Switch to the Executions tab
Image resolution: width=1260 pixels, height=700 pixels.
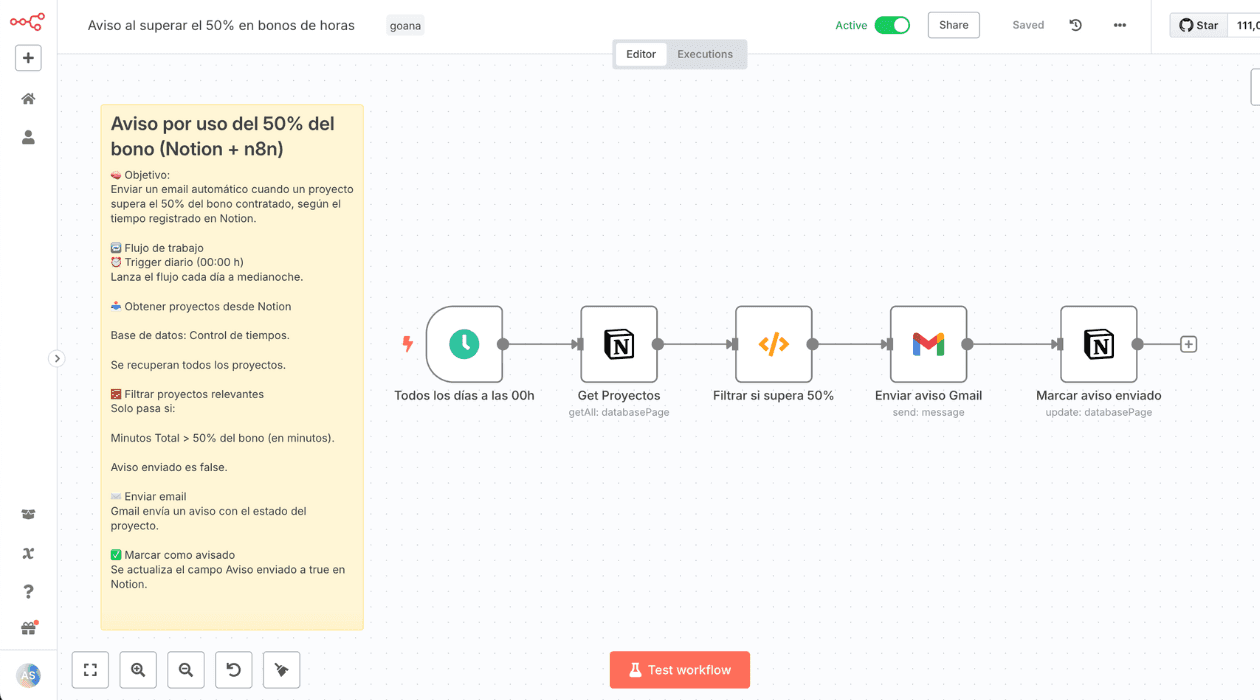(x=705, y=54)
